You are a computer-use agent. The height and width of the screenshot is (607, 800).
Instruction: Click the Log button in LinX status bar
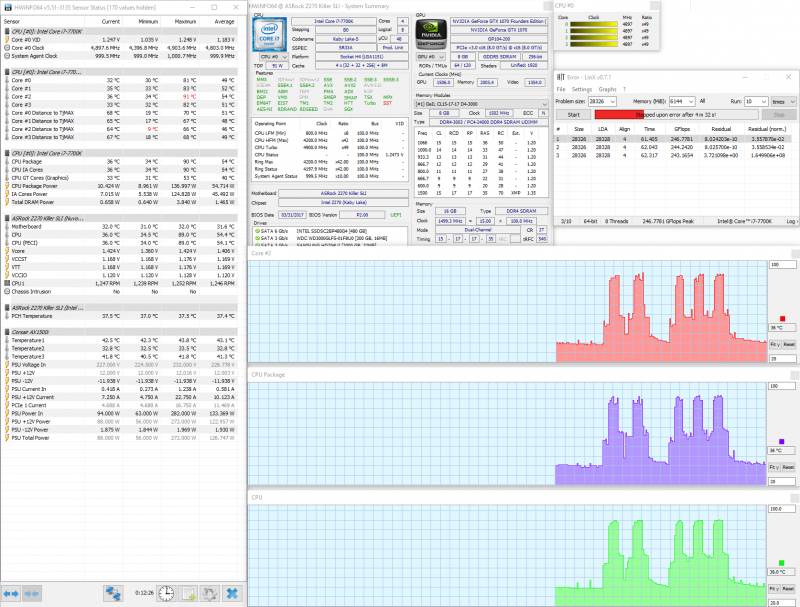(x=791, y=221)
